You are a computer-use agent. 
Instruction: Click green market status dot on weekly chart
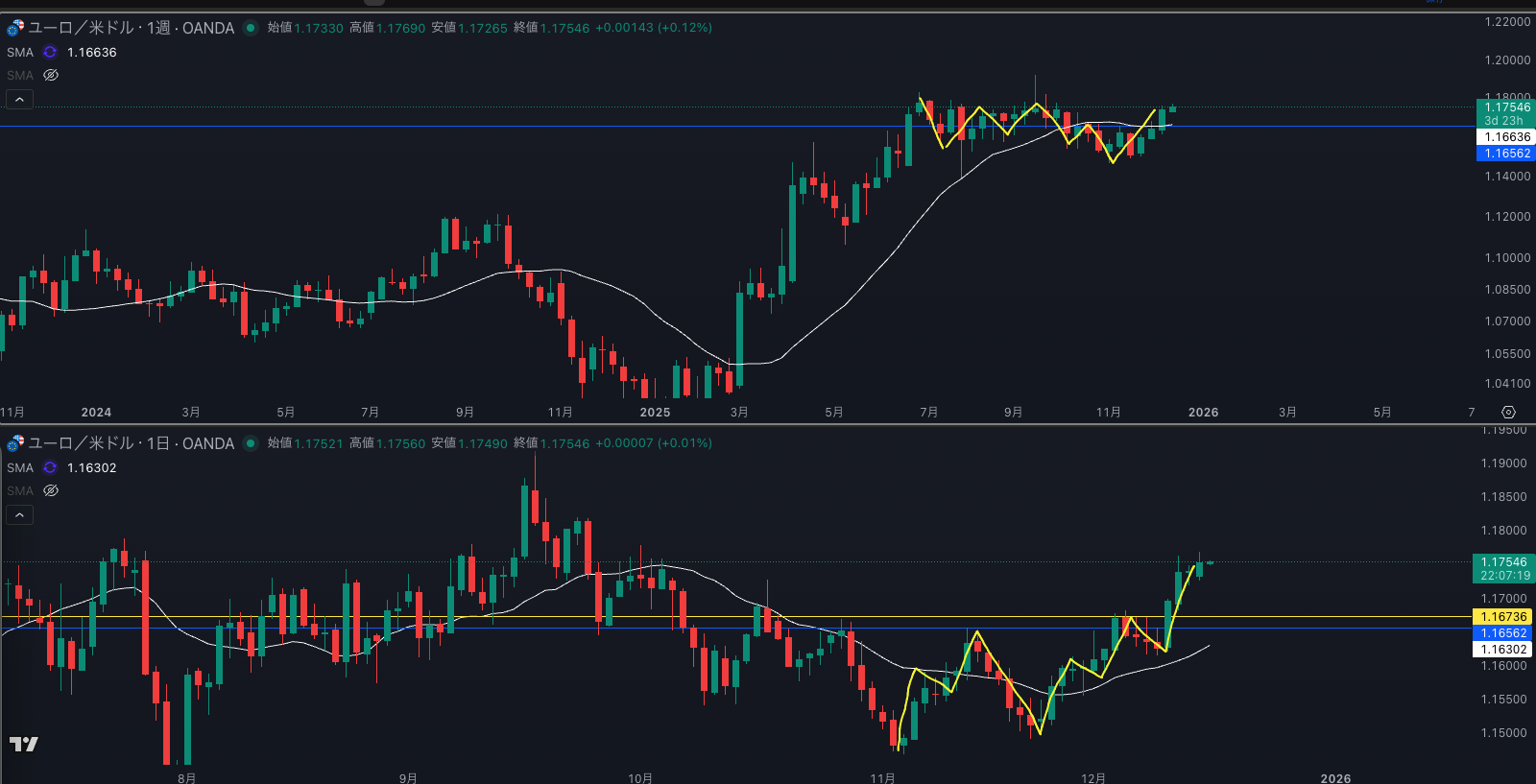point(251,28)
